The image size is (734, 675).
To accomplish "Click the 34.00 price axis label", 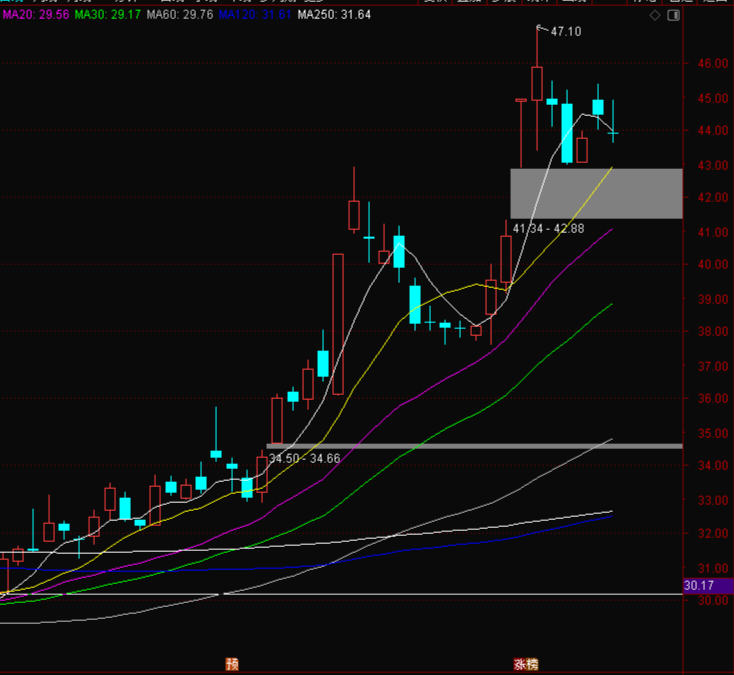I will 713,465.
